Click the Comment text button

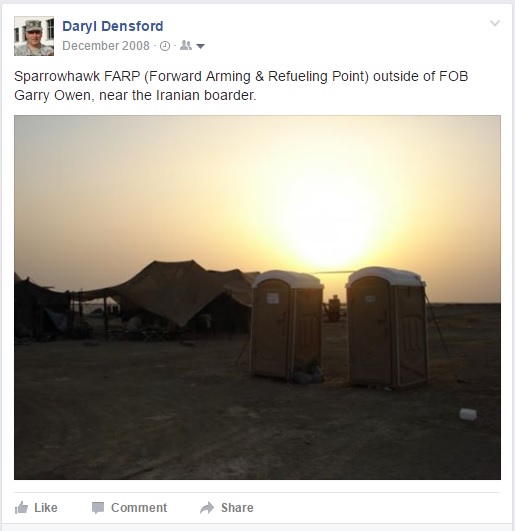pyautogui.click(x=139, y=508)
